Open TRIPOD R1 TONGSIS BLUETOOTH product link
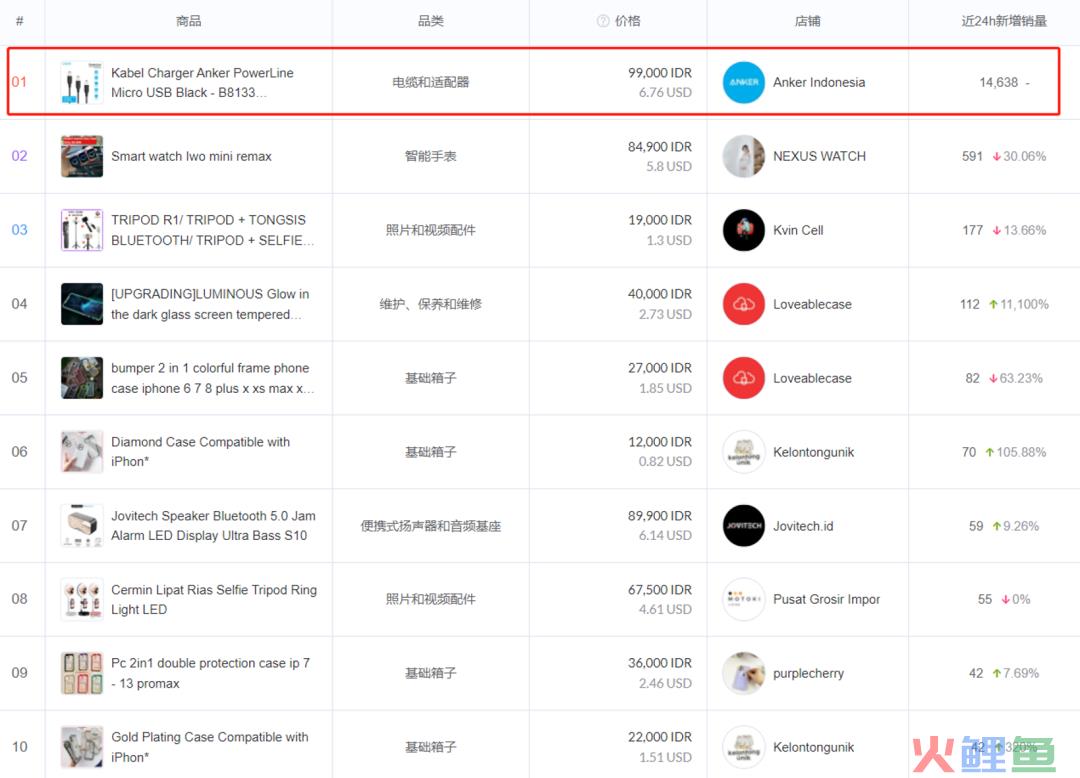Screen dimensions: 1080x778 [212, 230]
